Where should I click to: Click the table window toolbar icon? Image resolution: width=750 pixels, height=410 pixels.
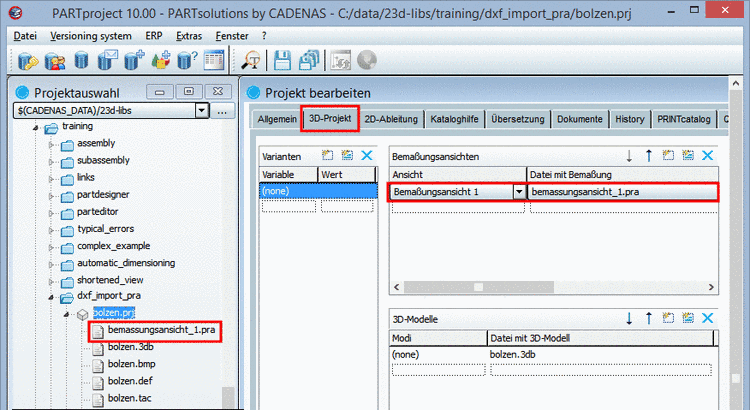pyautogui.click(x=214, y=60)
